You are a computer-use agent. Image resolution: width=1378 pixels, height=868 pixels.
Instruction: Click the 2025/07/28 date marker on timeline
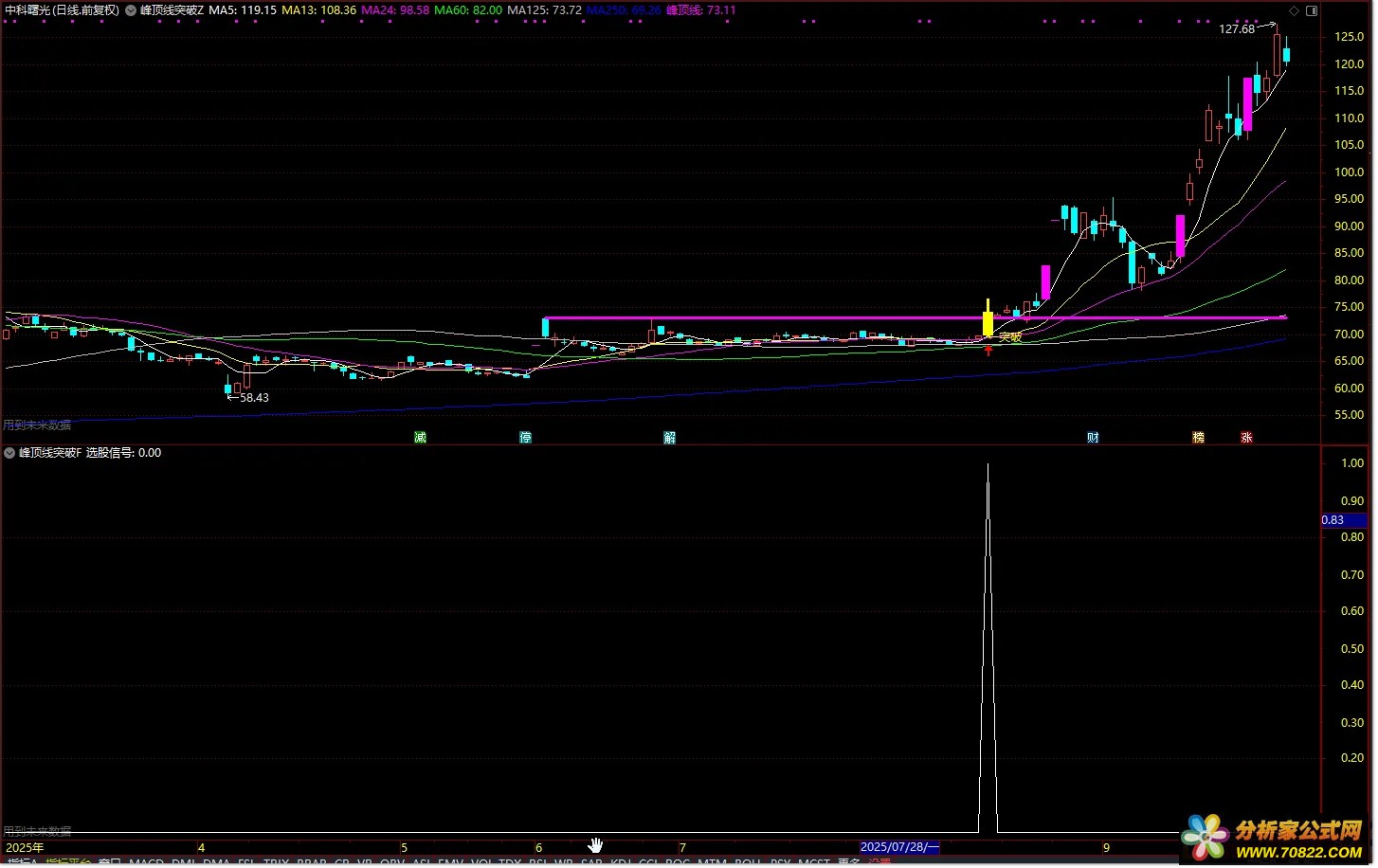899,847
